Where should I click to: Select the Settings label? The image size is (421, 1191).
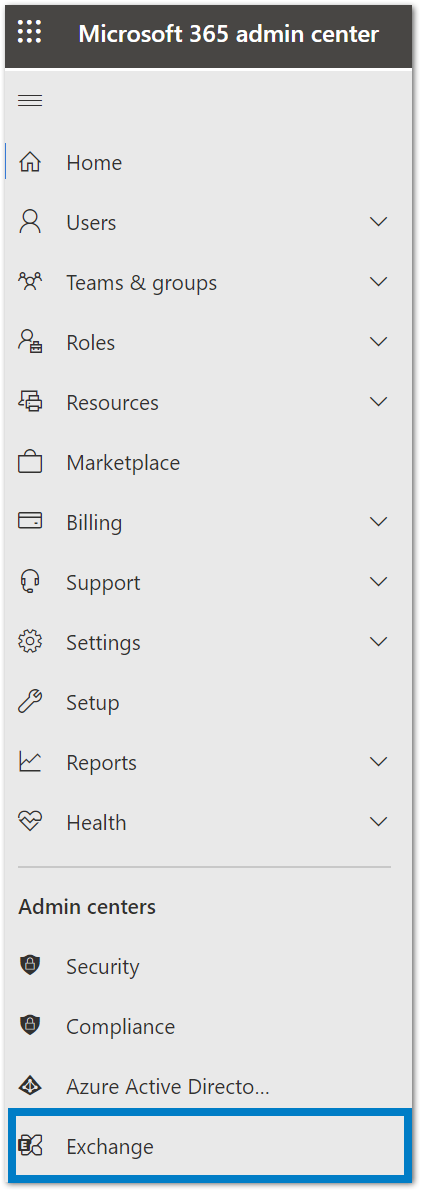coord(103,643)
